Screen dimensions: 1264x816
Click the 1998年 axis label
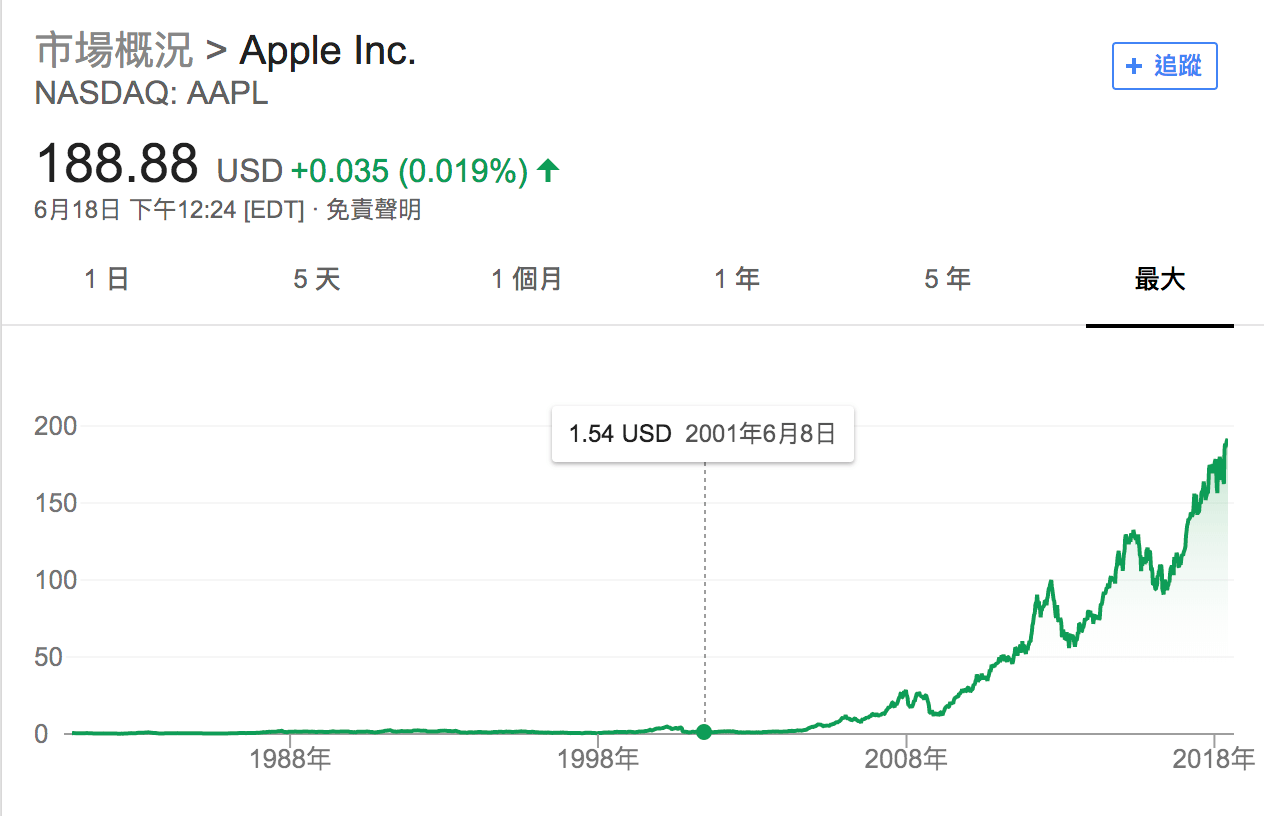(597, 760)
